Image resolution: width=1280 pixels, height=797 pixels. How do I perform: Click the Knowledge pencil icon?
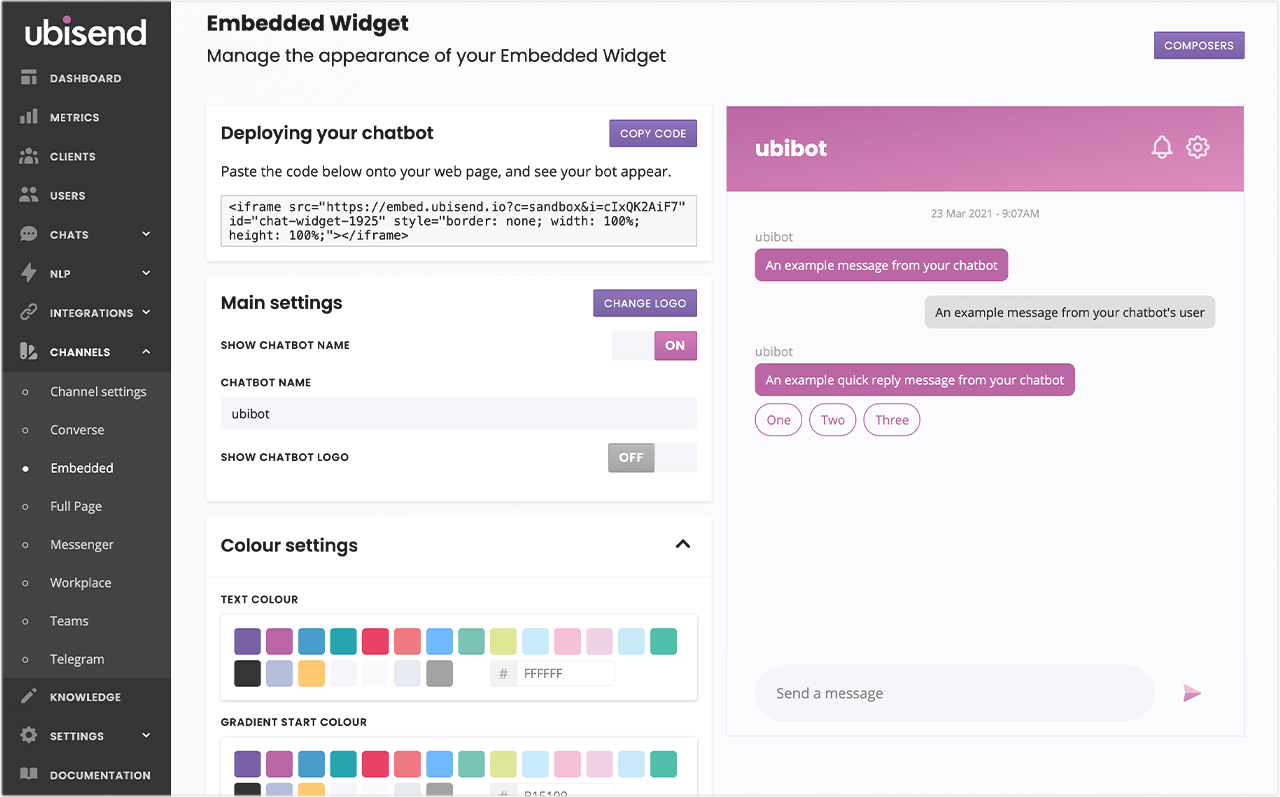click(x=29, y=697)
